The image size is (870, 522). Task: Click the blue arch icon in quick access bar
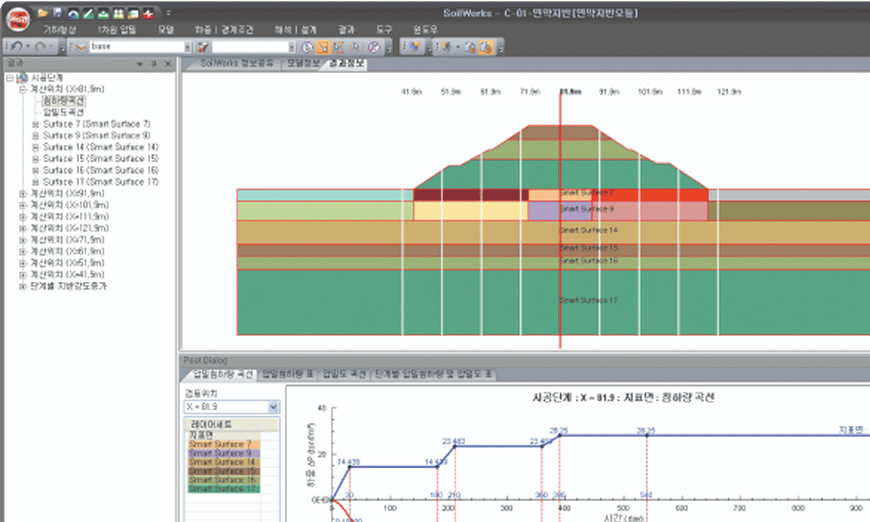click(x=73, y=13)
